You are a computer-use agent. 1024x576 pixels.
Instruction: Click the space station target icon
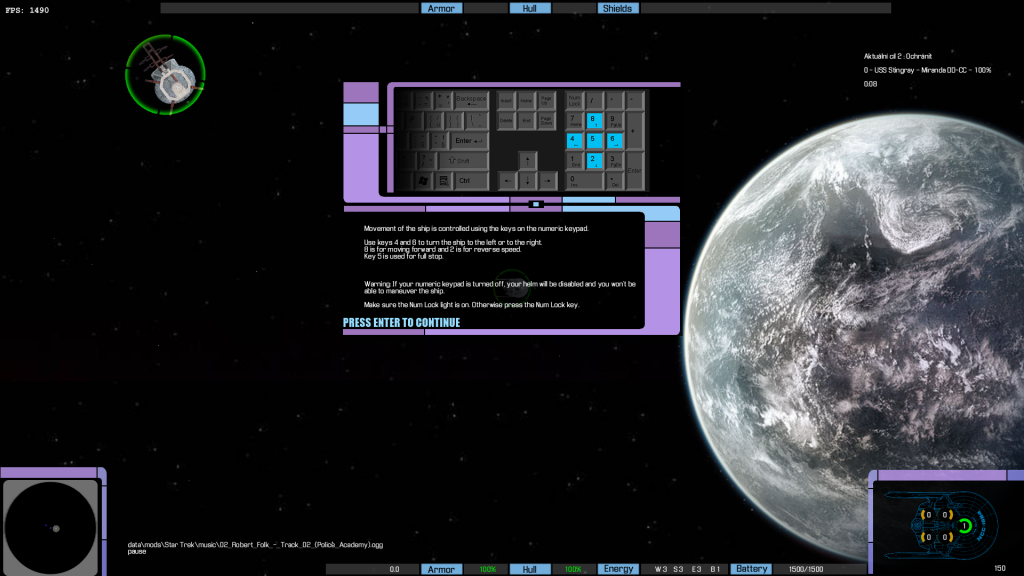click(x=165, y=75)
